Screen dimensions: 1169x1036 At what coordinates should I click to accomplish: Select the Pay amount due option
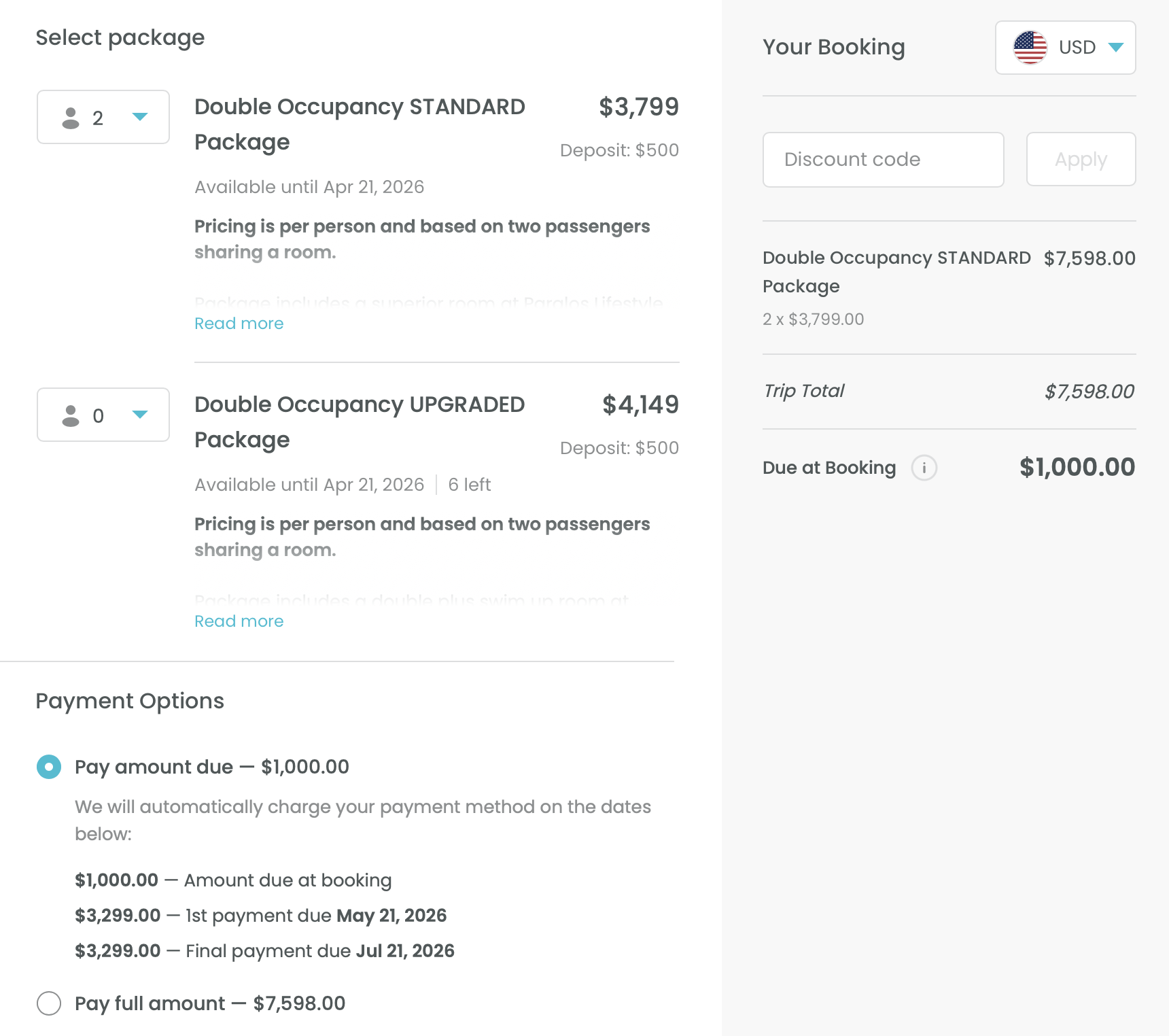point(49,767)
